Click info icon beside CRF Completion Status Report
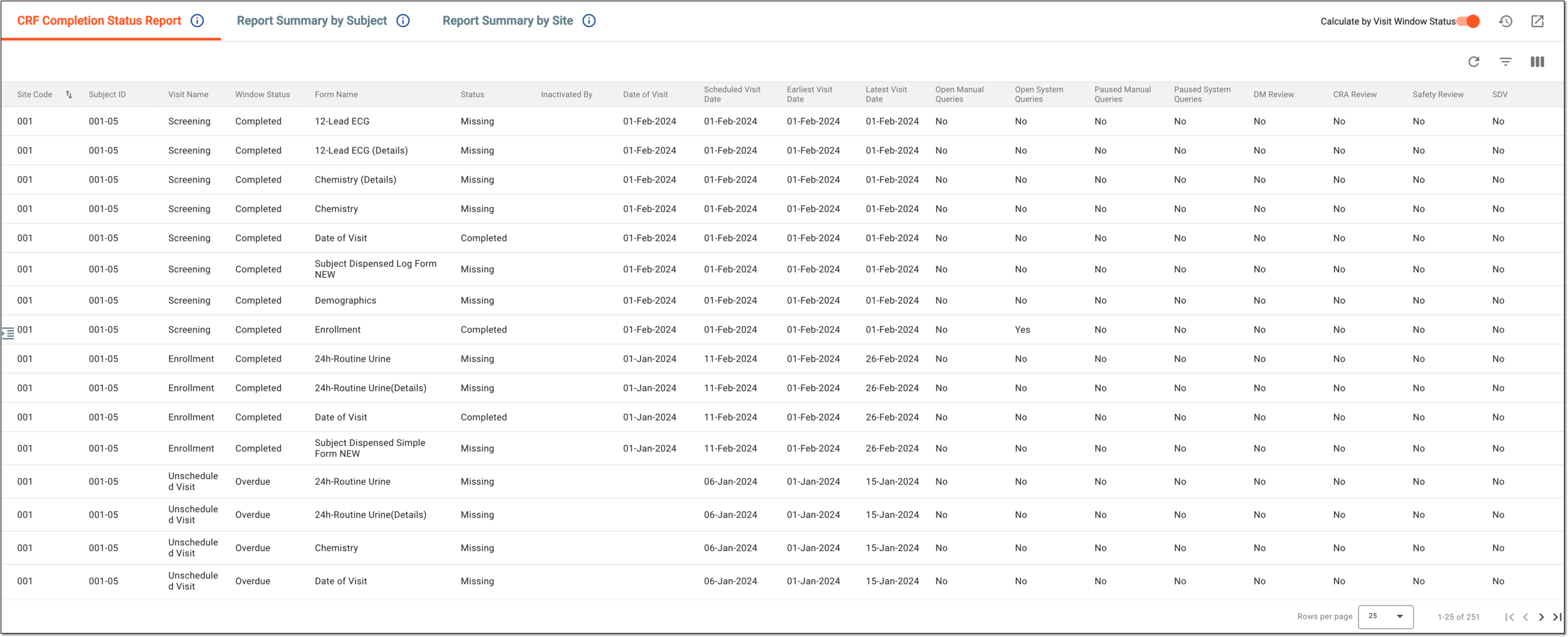1568x637 pixels. 198,21
